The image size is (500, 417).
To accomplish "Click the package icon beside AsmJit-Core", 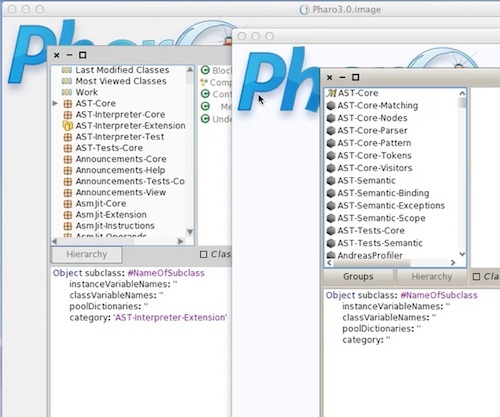I will point(68,204).
